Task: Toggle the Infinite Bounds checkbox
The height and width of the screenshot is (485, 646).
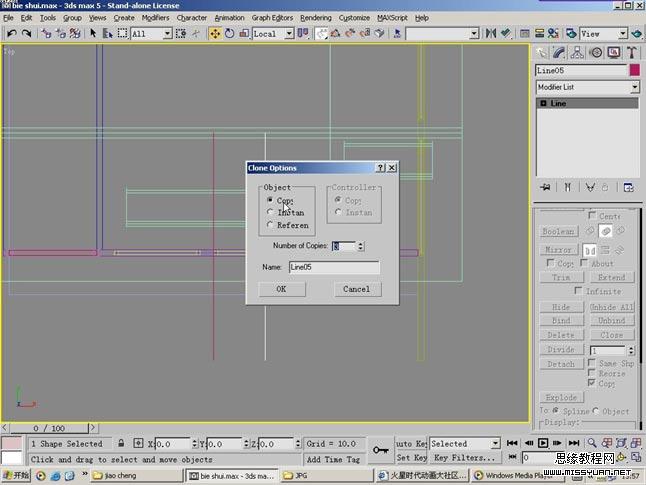Action: [578, 291]
